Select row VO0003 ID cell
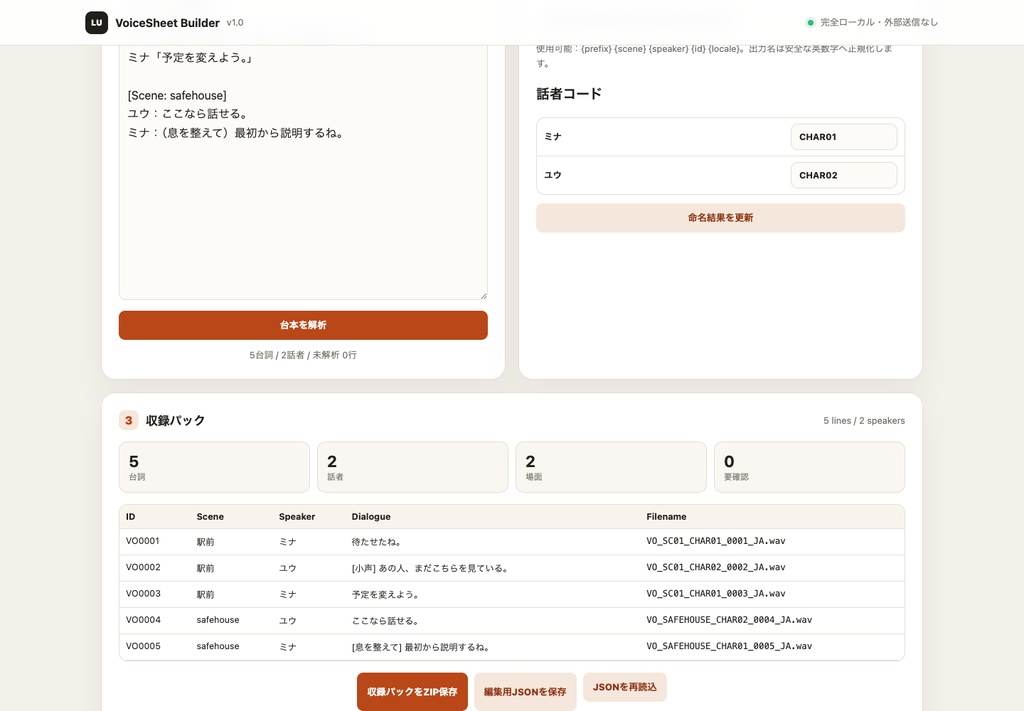The image size is (1024, 711). tap(143, 593)
